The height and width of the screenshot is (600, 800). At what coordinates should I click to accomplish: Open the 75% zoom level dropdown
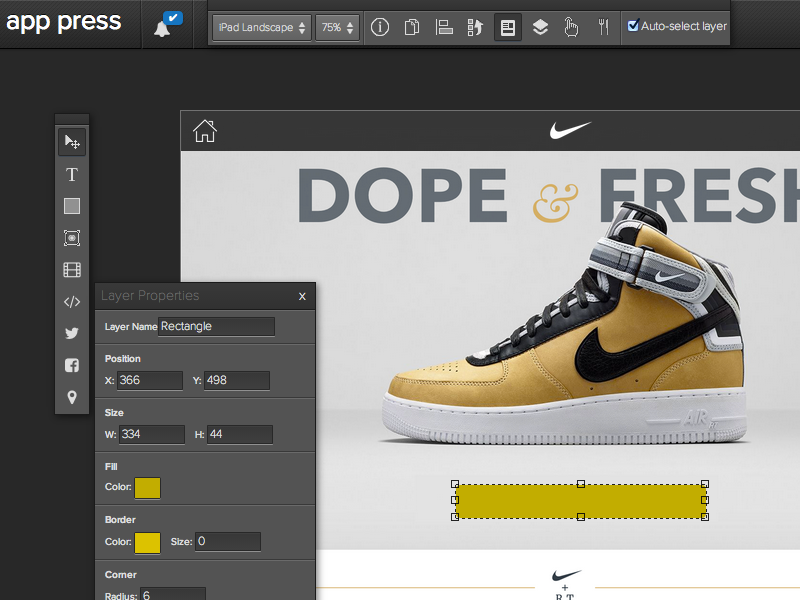(337, 28)
